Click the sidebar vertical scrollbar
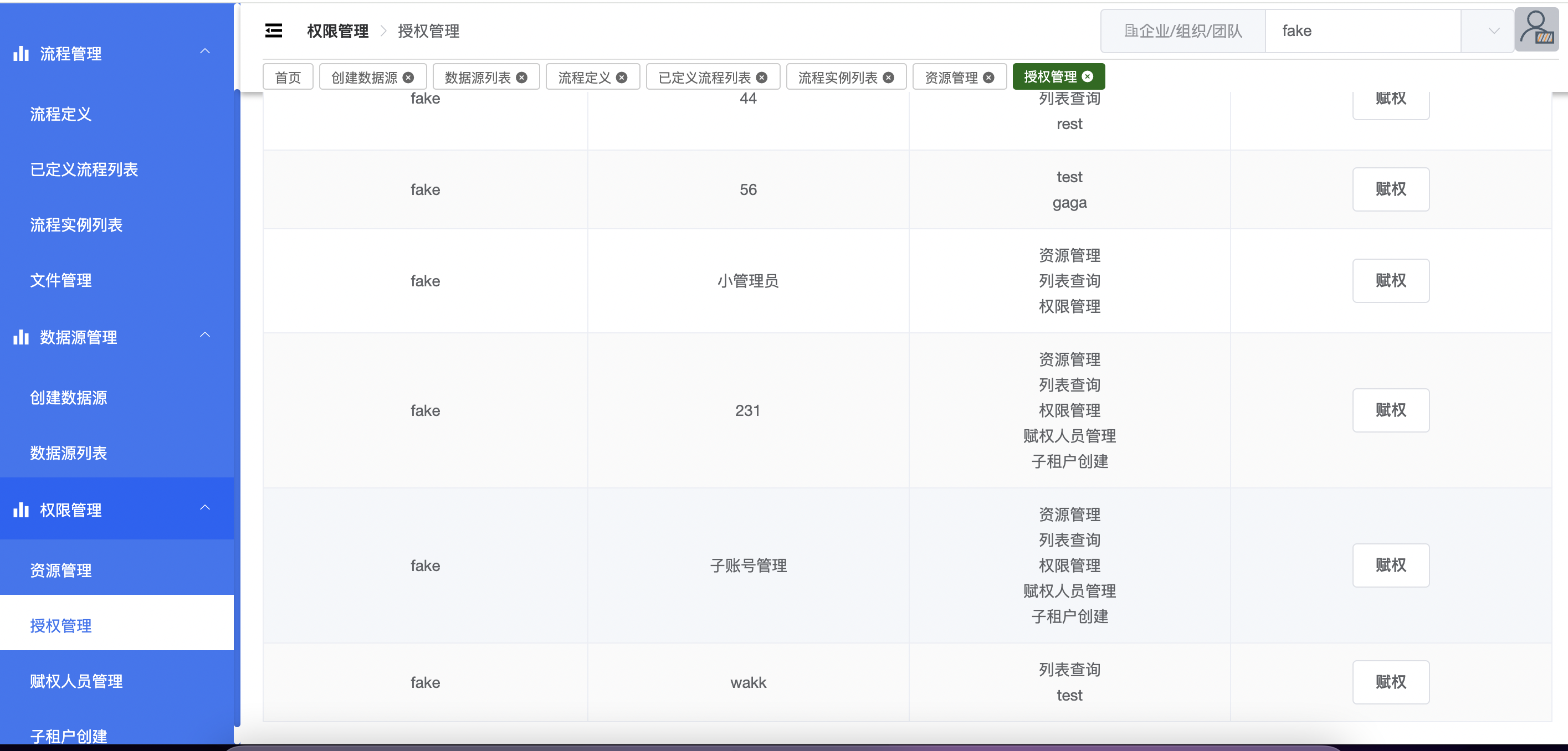 (237, 408)
